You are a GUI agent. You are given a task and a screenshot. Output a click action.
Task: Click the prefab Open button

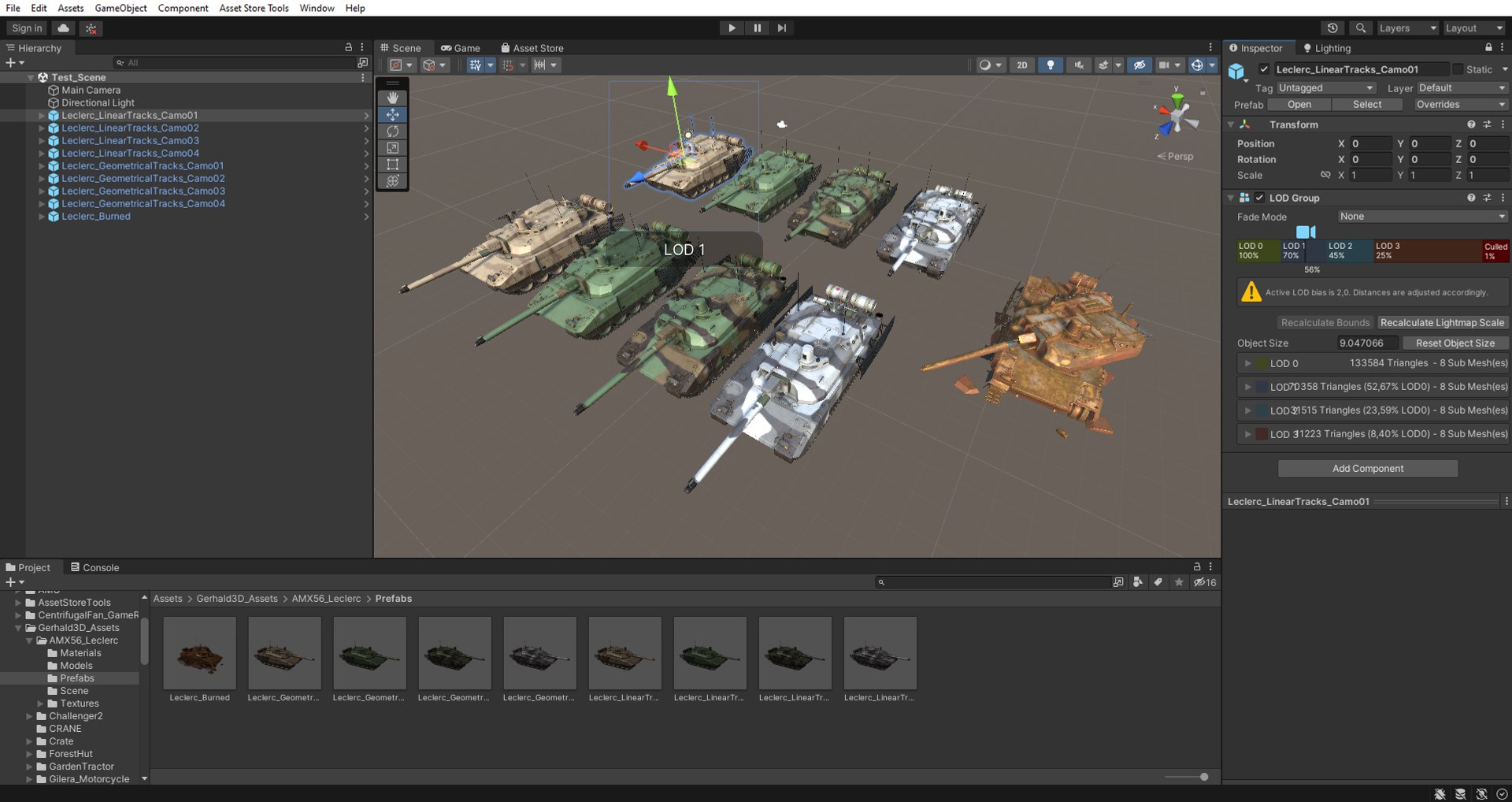[x=1299, y=104]
